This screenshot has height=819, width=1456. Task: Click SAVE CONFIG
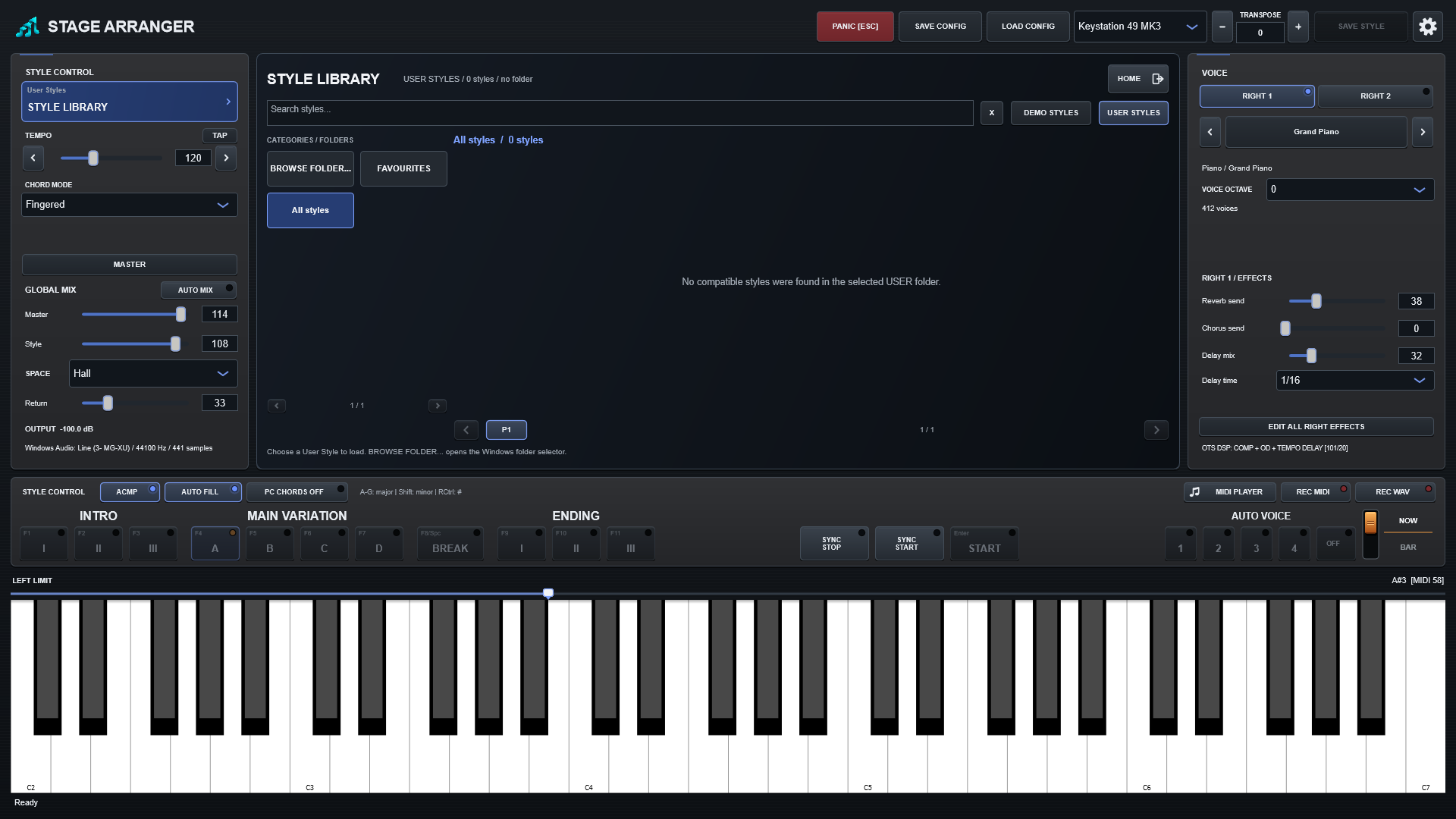[x=940, y=27]
